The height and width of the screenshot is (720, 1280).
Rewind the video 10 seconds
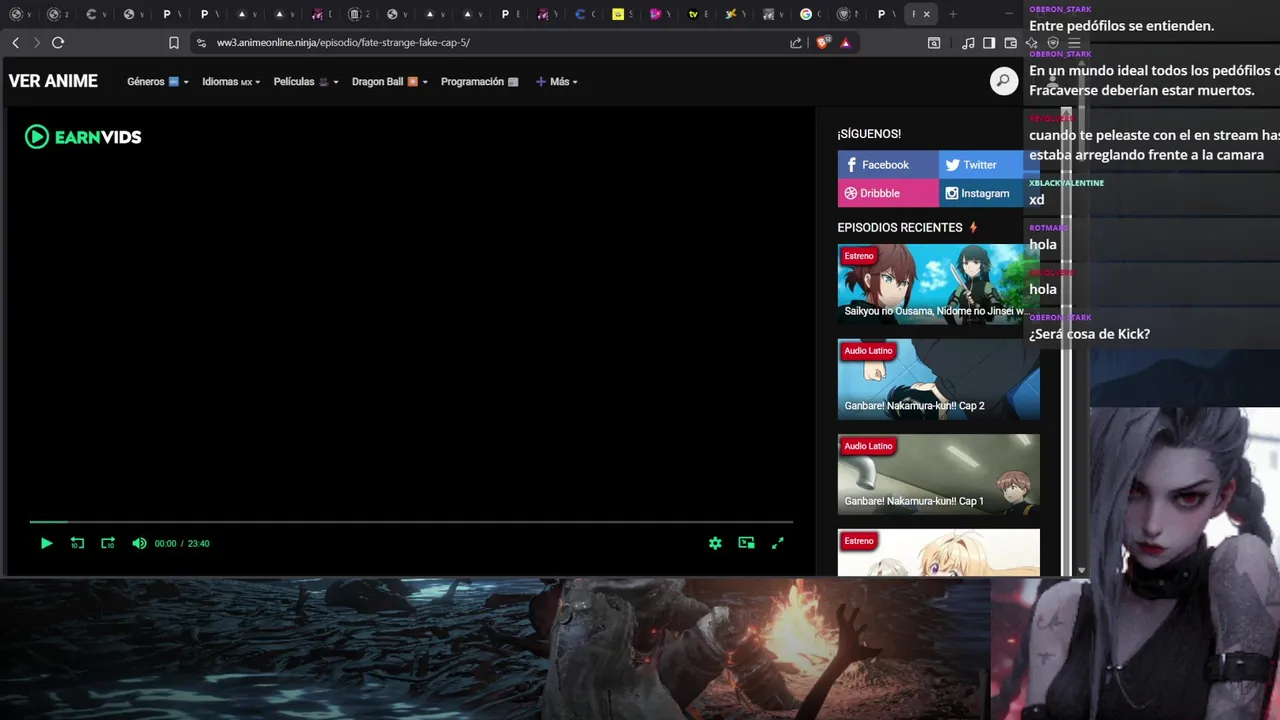[x=77, y=543]
